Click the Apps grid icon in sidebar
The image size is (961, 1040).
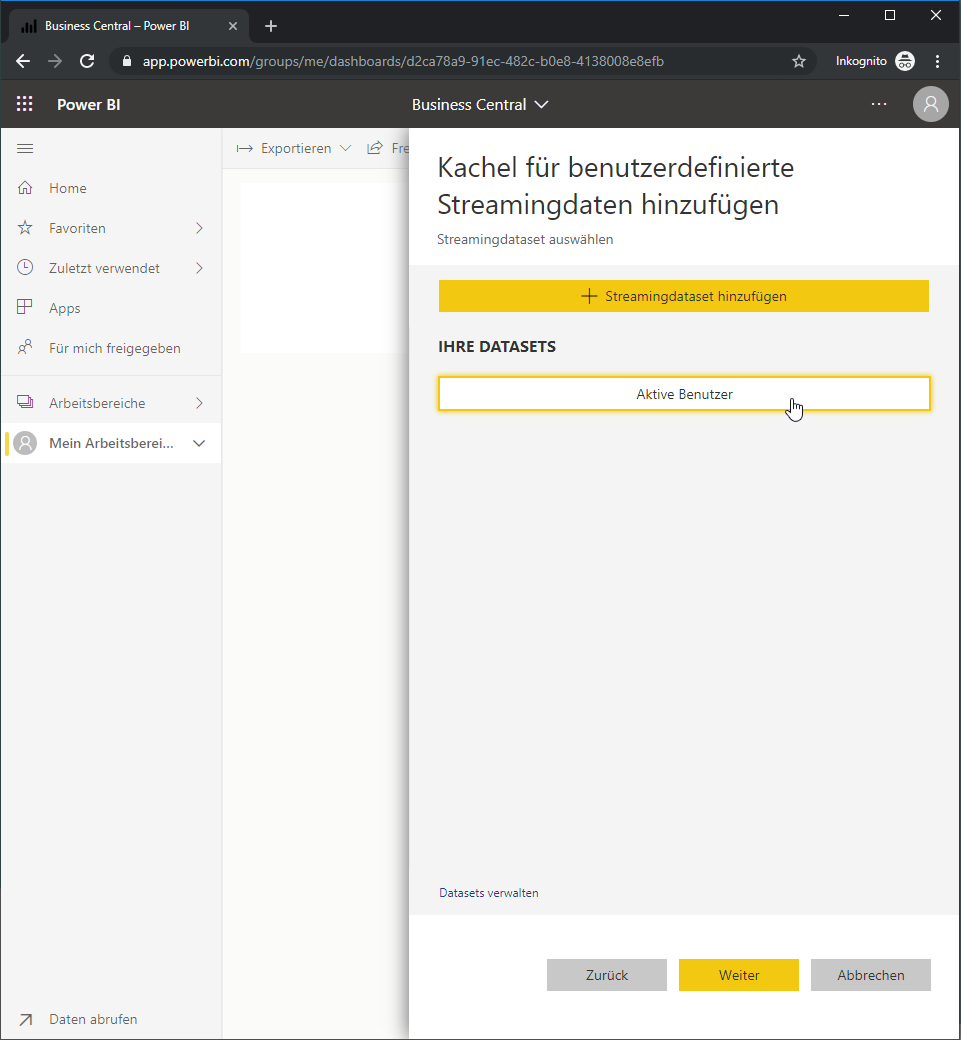25,308
